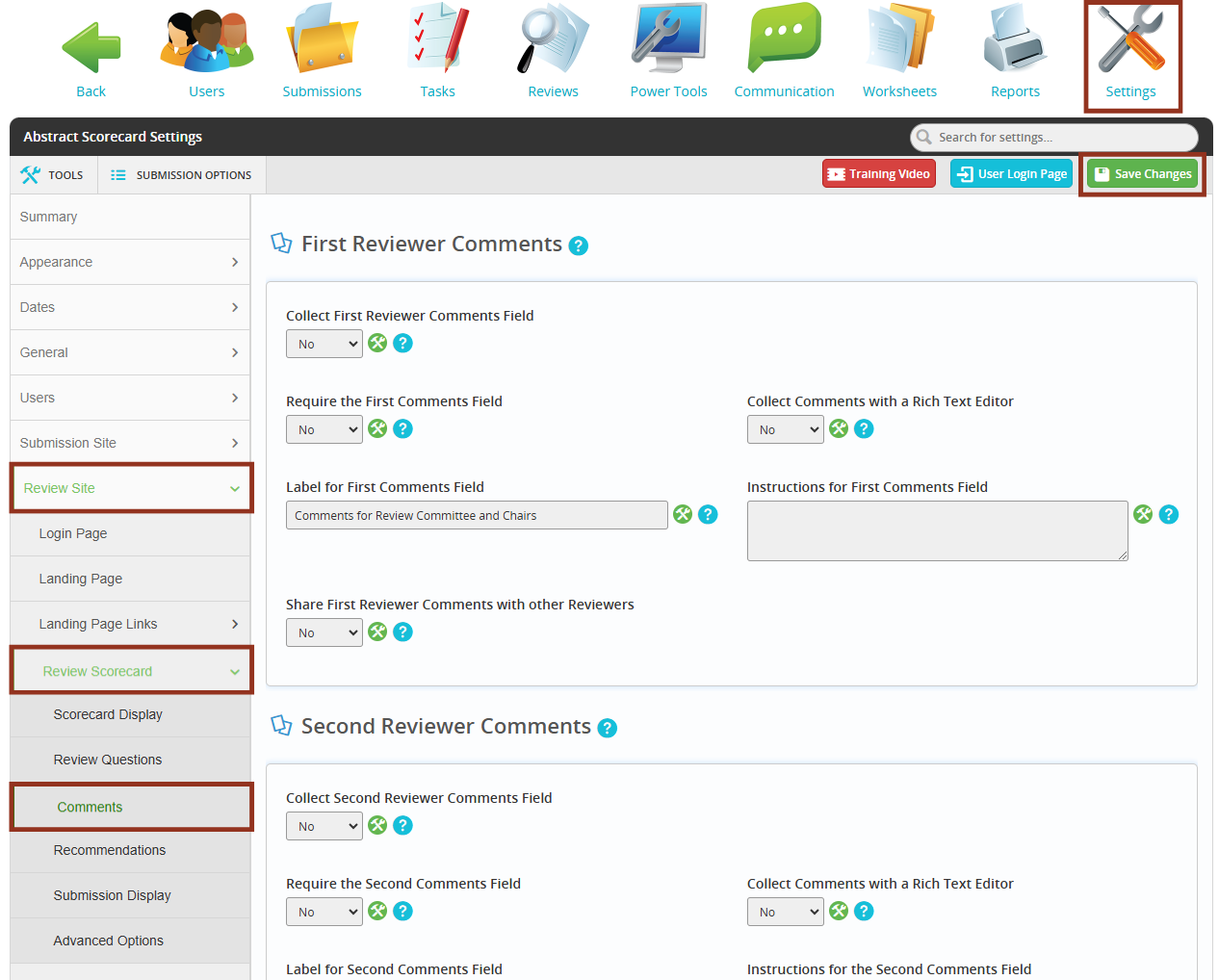
Task: Click the Search for settings field
Action: tap(1054, 137)
